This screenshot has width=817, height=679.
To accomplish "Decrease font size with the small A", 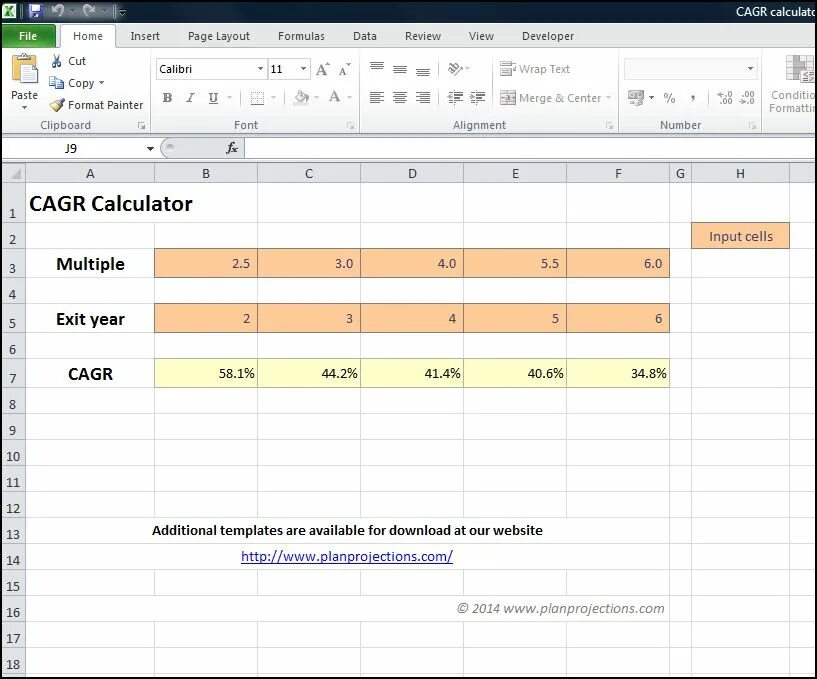I will point(344,69).
